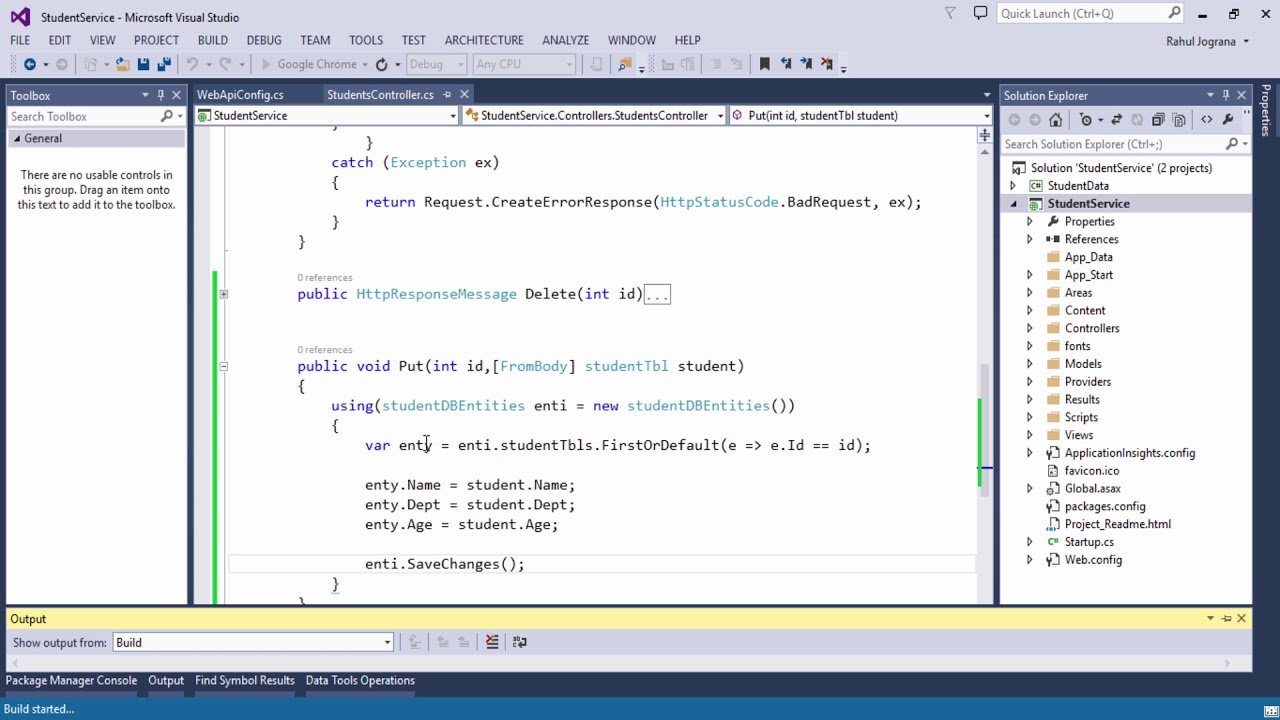Expand the StudentData project node
The height and width of the screenshot is (720, 1280).
[x=1013, y=186]
